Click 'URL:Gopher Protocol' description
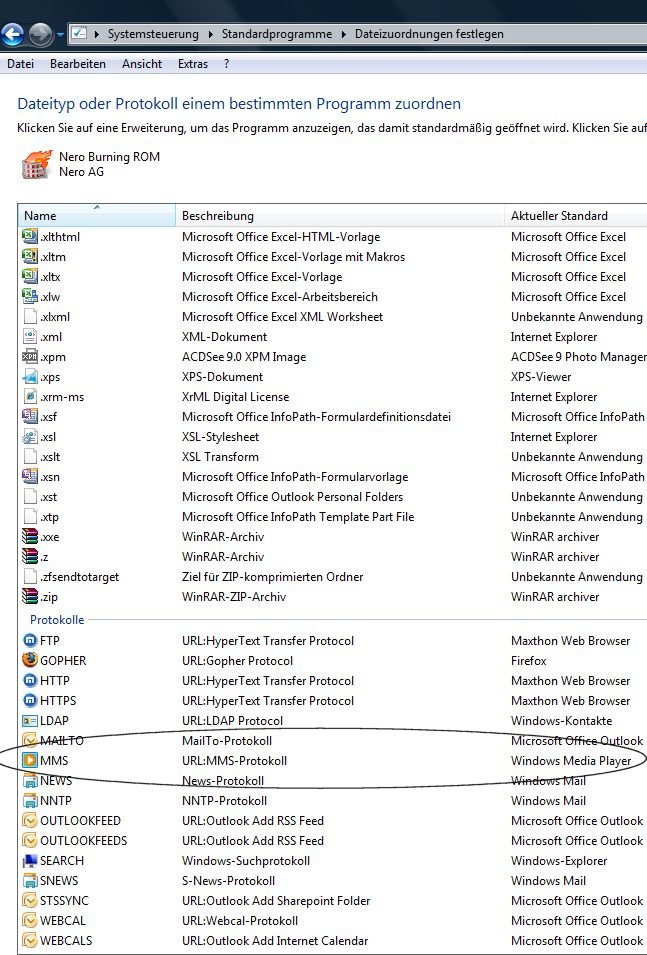 point(237,660)
